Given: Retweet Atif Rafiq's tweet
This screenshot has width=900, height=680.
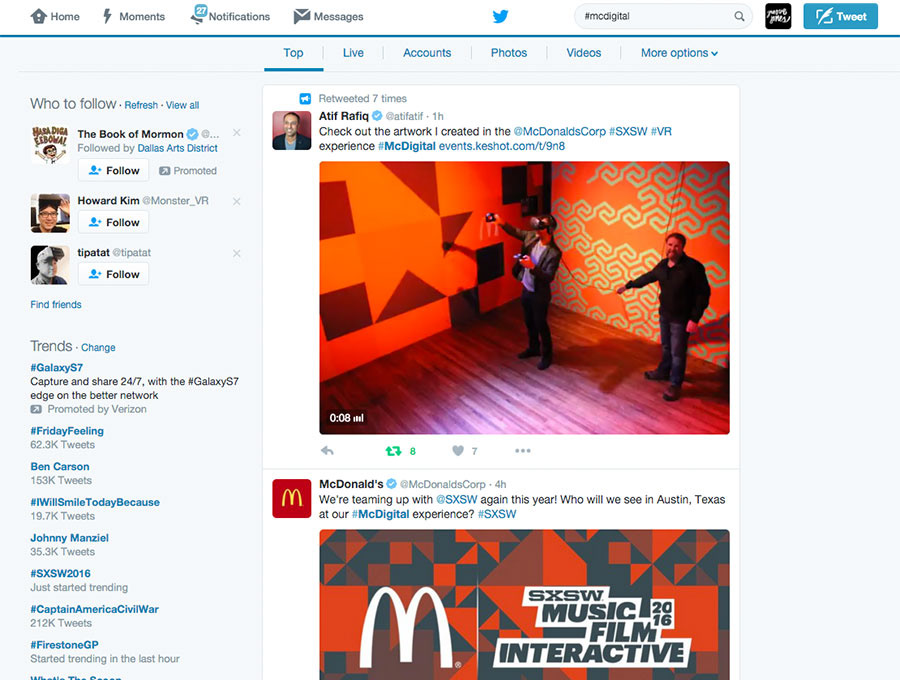Looking at the screenshot, I should point(394,451).
